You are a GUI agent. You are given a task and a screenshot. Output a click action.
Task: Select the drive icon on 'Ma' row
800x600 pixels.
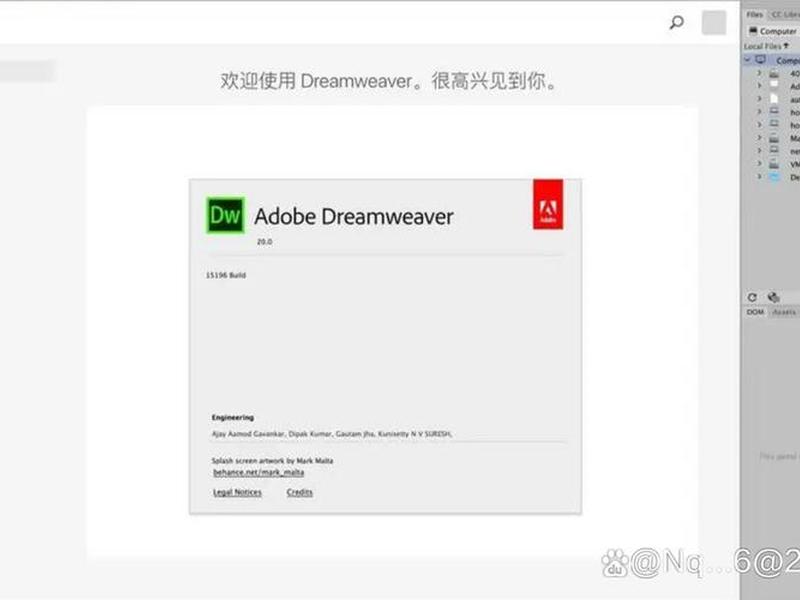774,138
